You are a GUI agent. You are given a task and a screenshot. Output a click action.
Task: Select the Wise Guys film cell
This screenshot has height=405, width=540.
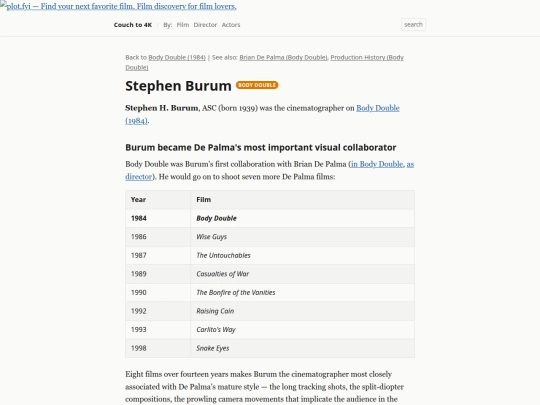click(303, 237)
